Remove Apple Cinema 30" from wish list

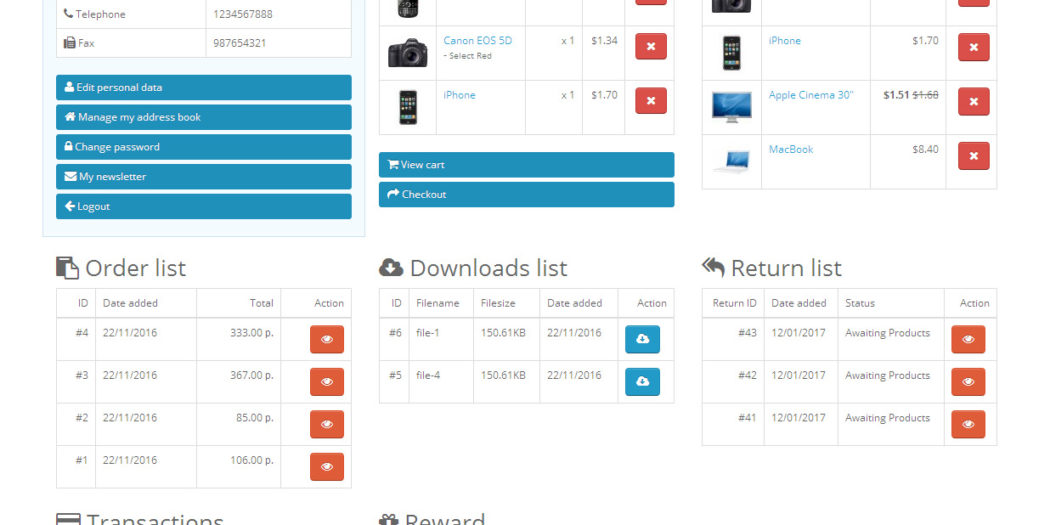973,101
